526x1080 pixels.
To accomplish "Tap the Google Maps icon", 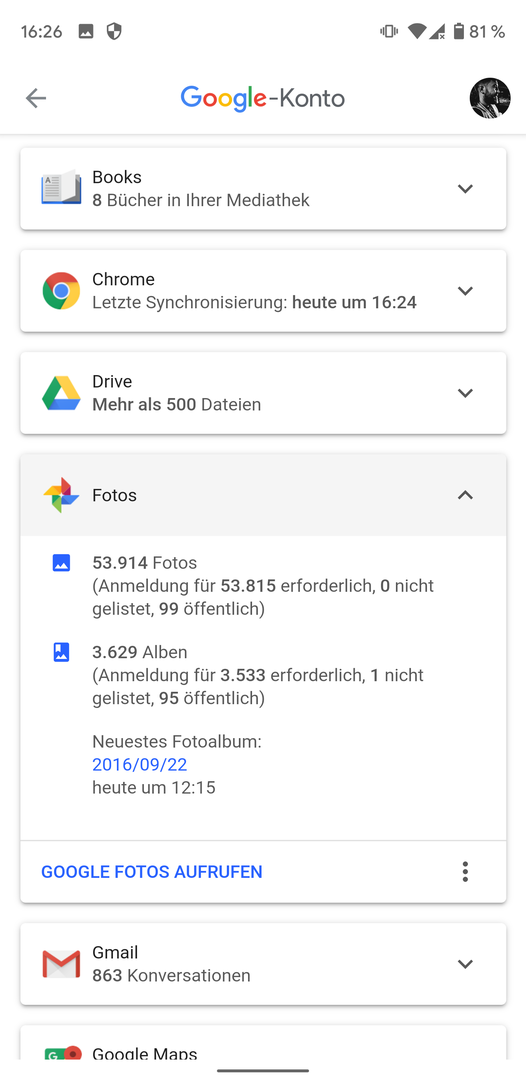I will (63, 1052).
